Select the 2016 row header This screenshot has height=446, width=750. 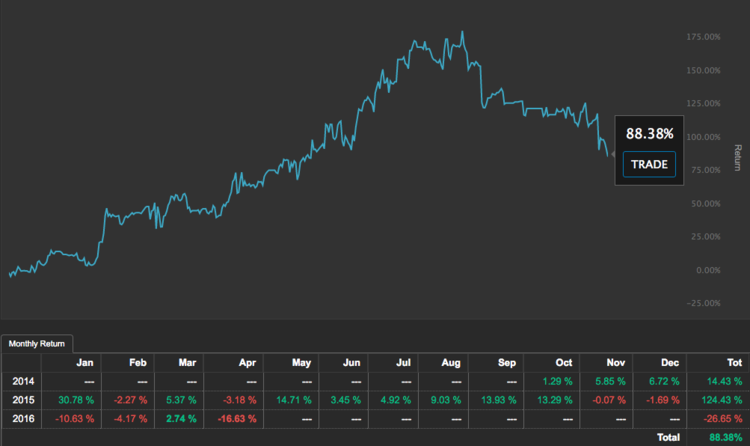22,419
